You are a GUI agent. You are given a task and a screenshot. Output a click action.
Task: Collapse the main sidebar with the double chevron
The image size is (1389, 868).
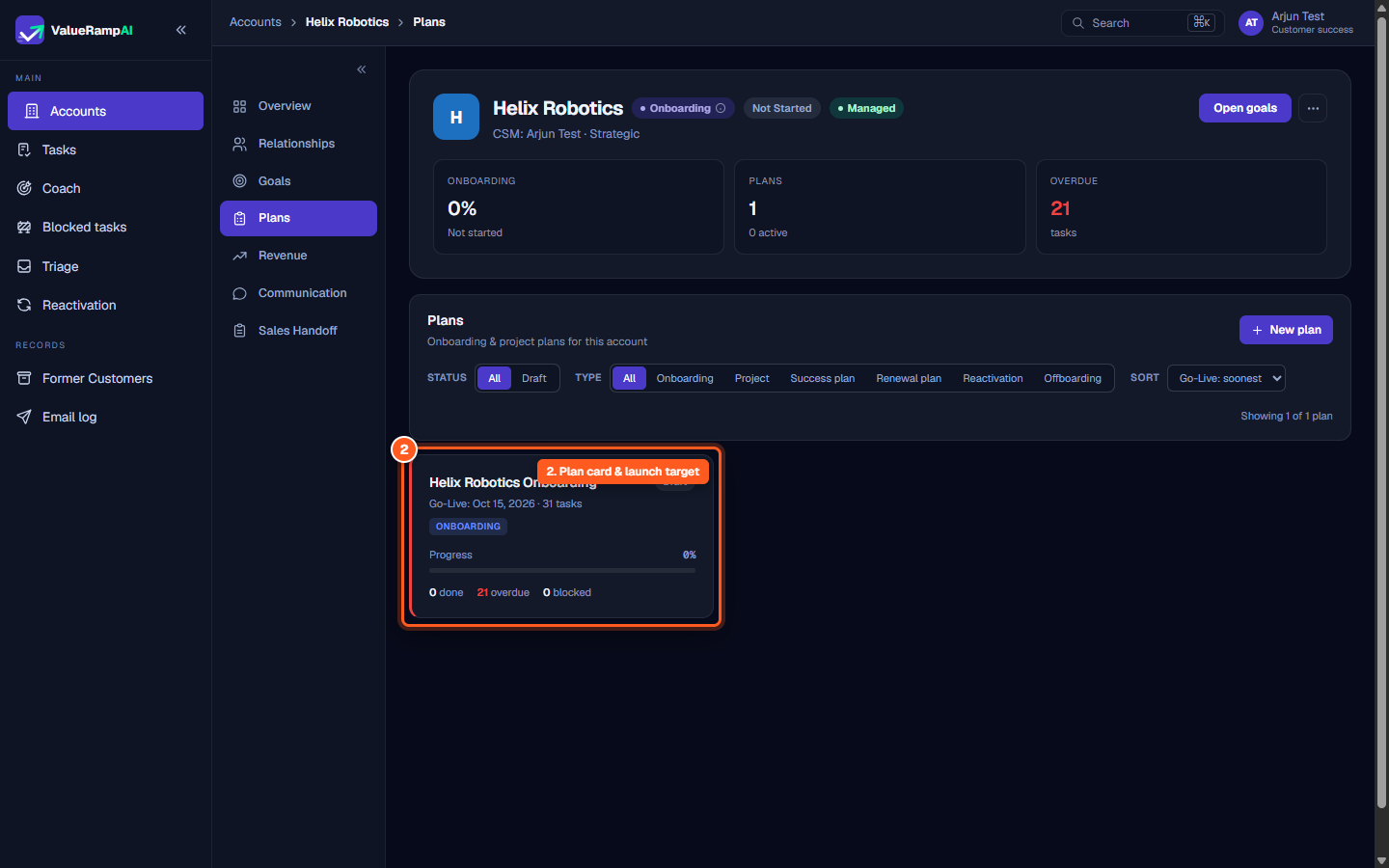181,30
